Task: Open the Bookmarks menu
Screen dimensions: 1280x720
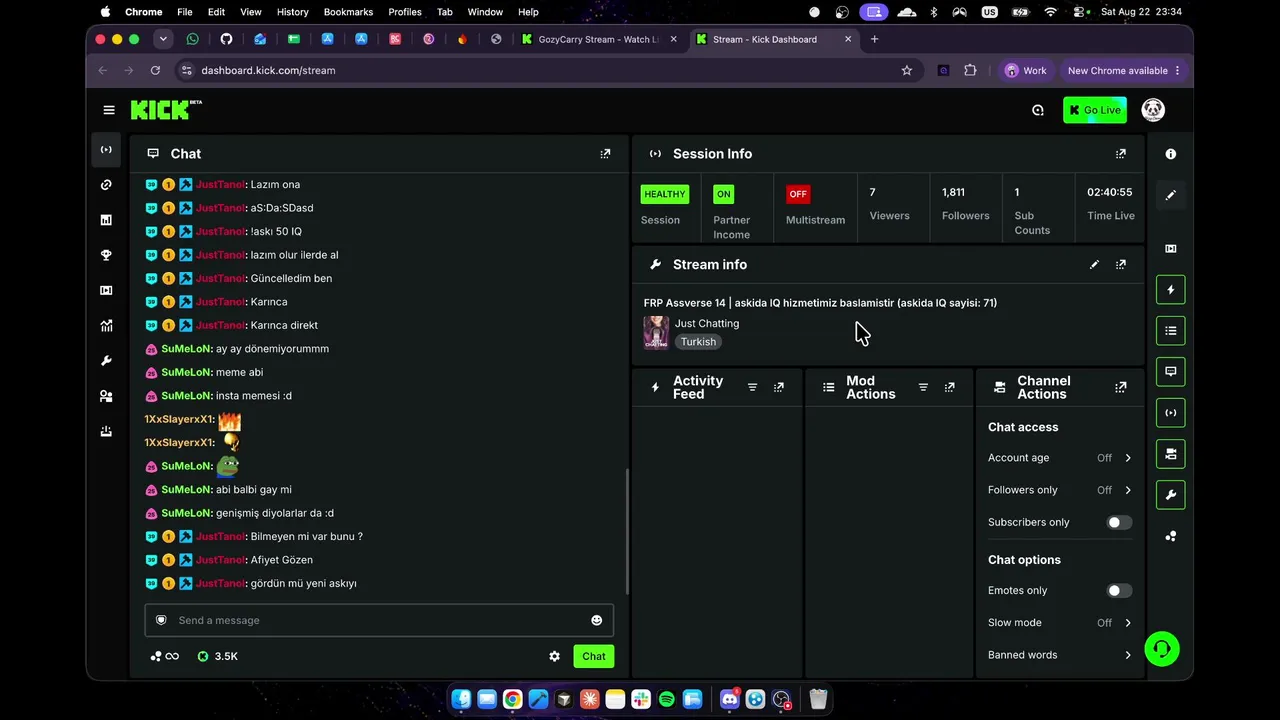Action: click(x=348, y=12)
